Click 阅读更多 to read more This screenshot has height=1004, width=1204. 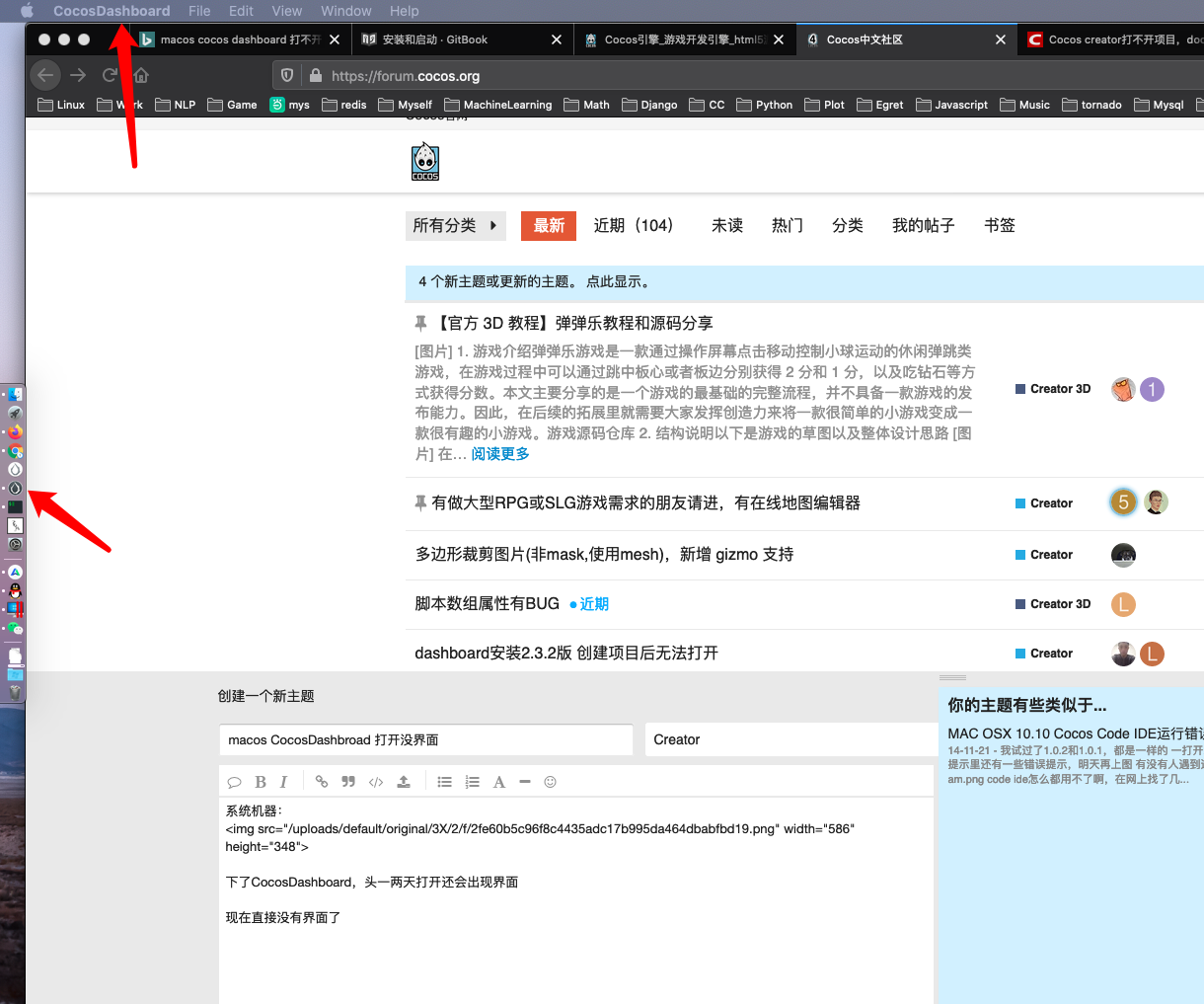[x=500, y=453]
